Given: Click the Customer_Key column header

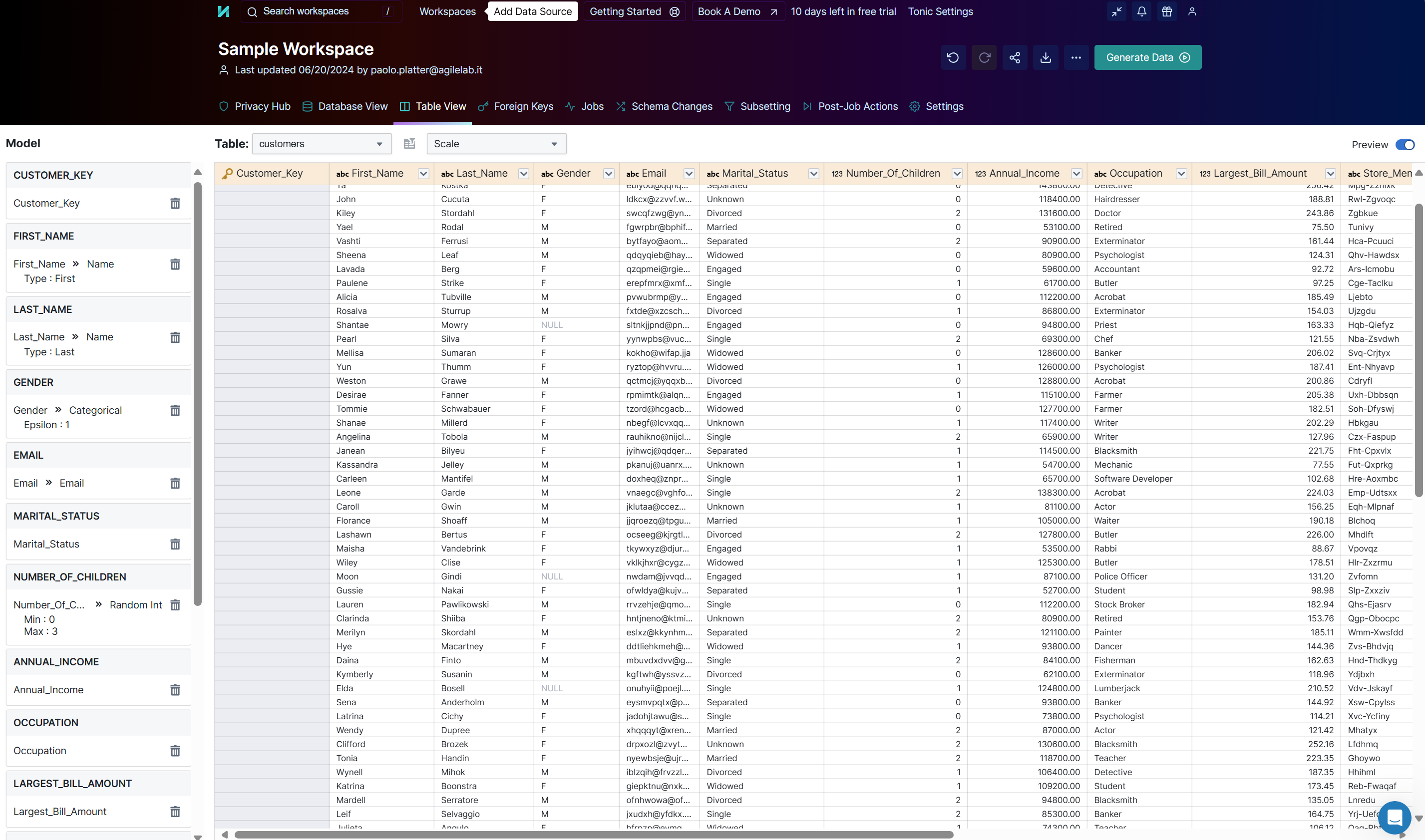Looking at the screenshot, I should tap(272, 174).
